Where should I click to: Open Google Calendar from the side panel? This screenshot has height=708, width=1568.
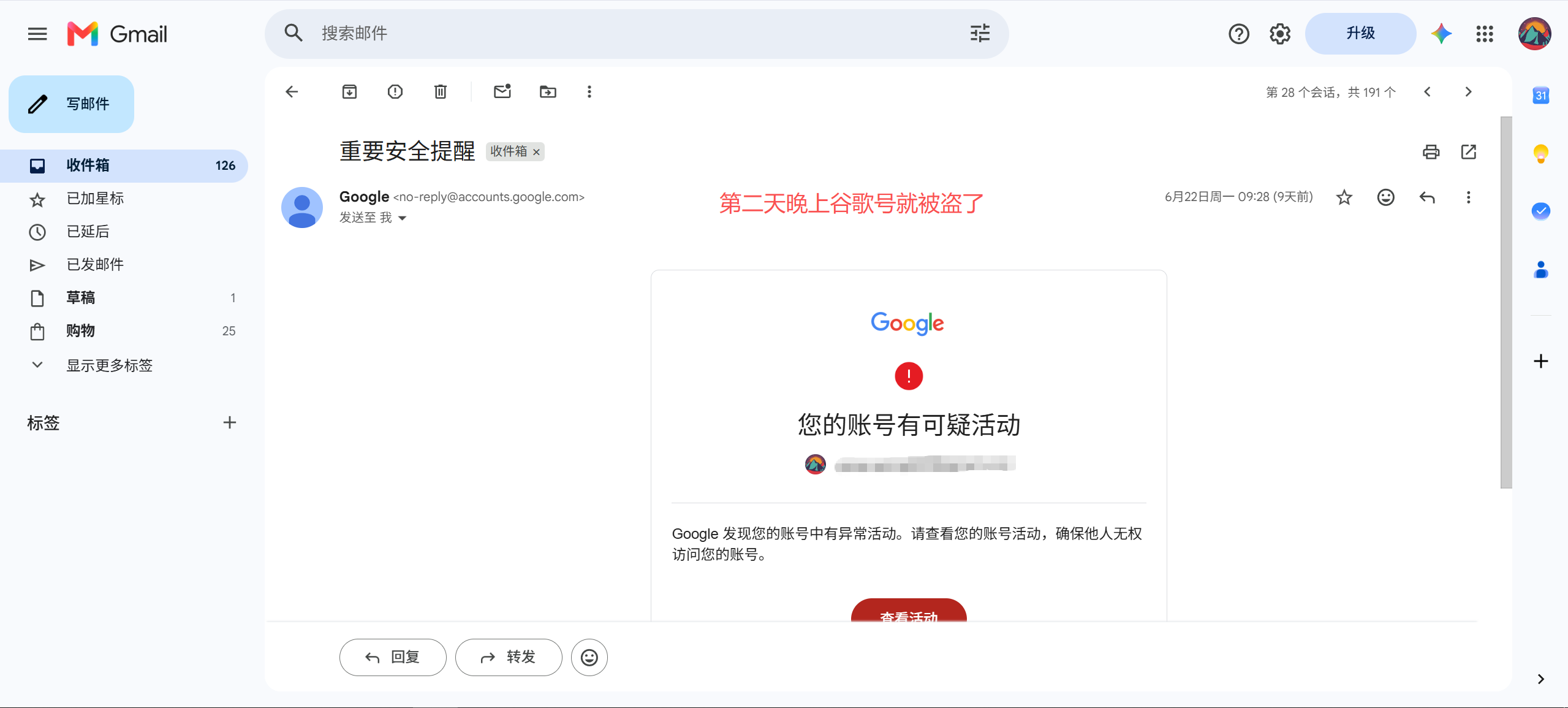(x=1540, y=95)
